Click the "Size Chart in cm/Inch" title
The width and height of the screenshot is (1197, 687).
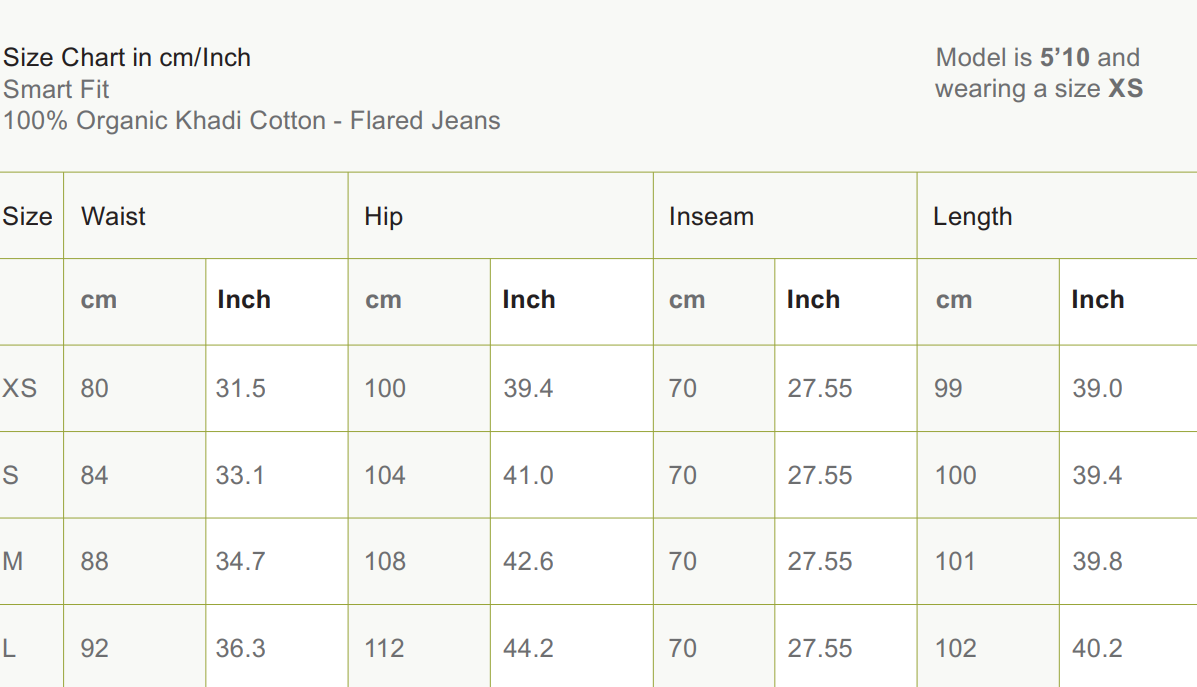click(x=127, y=57)
